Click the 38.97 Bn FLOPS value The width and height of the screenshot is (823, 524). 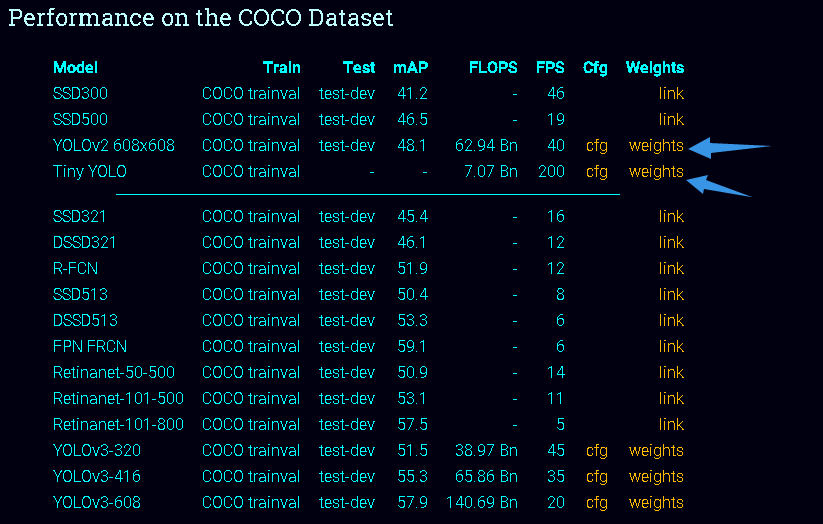coord(486,450)
